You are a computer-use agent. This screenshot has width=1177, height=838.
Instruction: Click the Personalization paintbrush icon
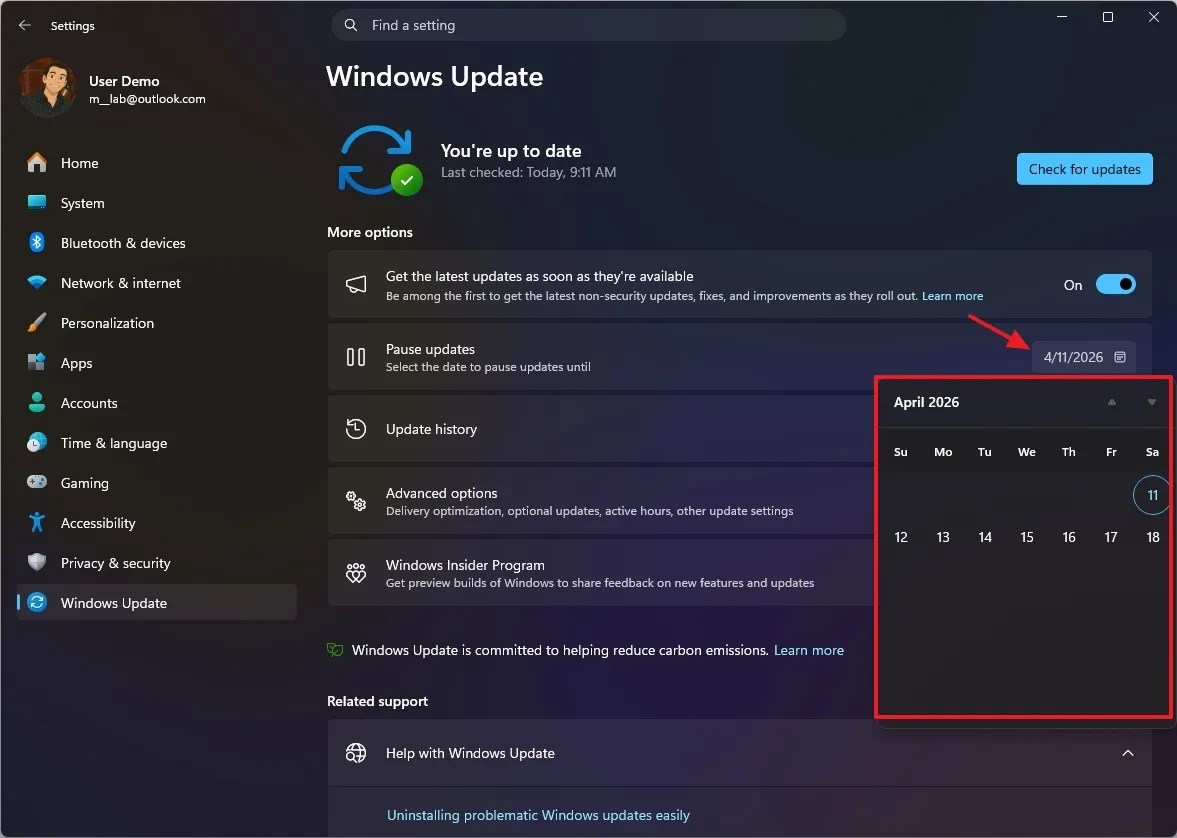coord(37,323)
